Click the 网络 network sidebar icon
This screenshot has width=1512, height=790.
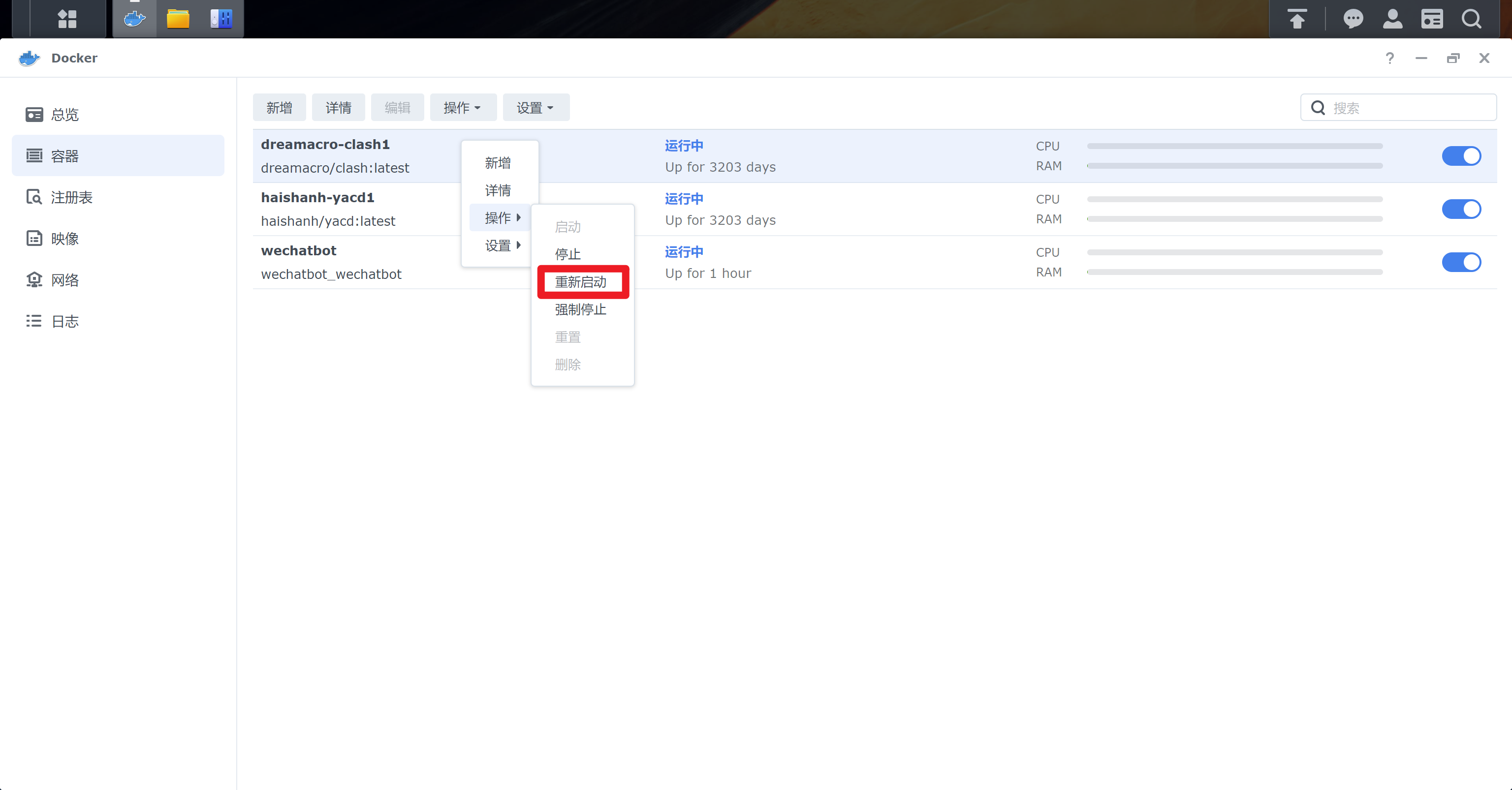pos(34,280)
